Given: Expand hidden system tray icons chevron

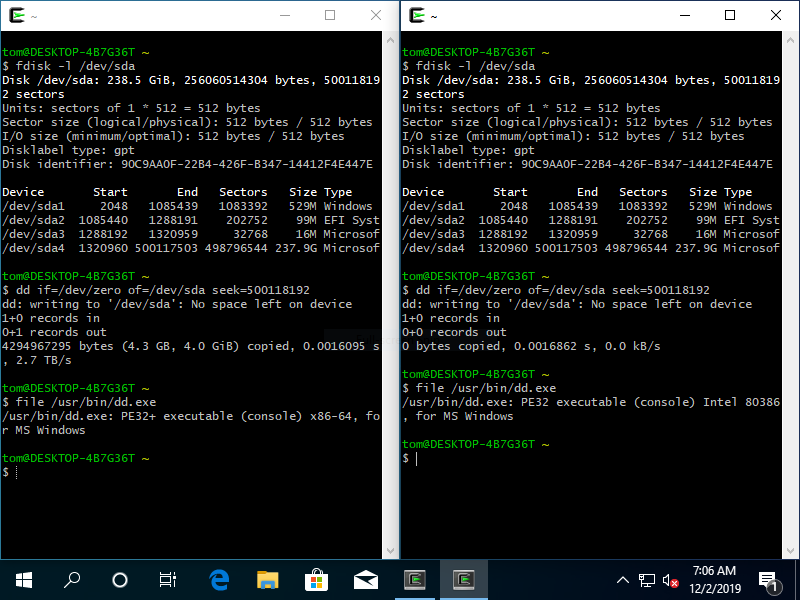Looking at the screenshot, I should pyautogui.click(x=622, y=580).
